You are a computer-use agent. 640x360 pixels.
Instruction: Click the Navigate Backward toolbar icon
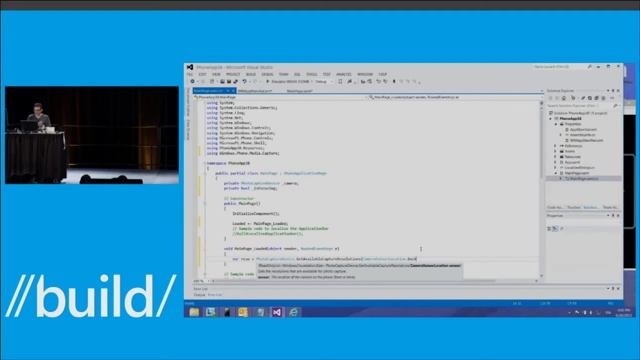(192, 82)
